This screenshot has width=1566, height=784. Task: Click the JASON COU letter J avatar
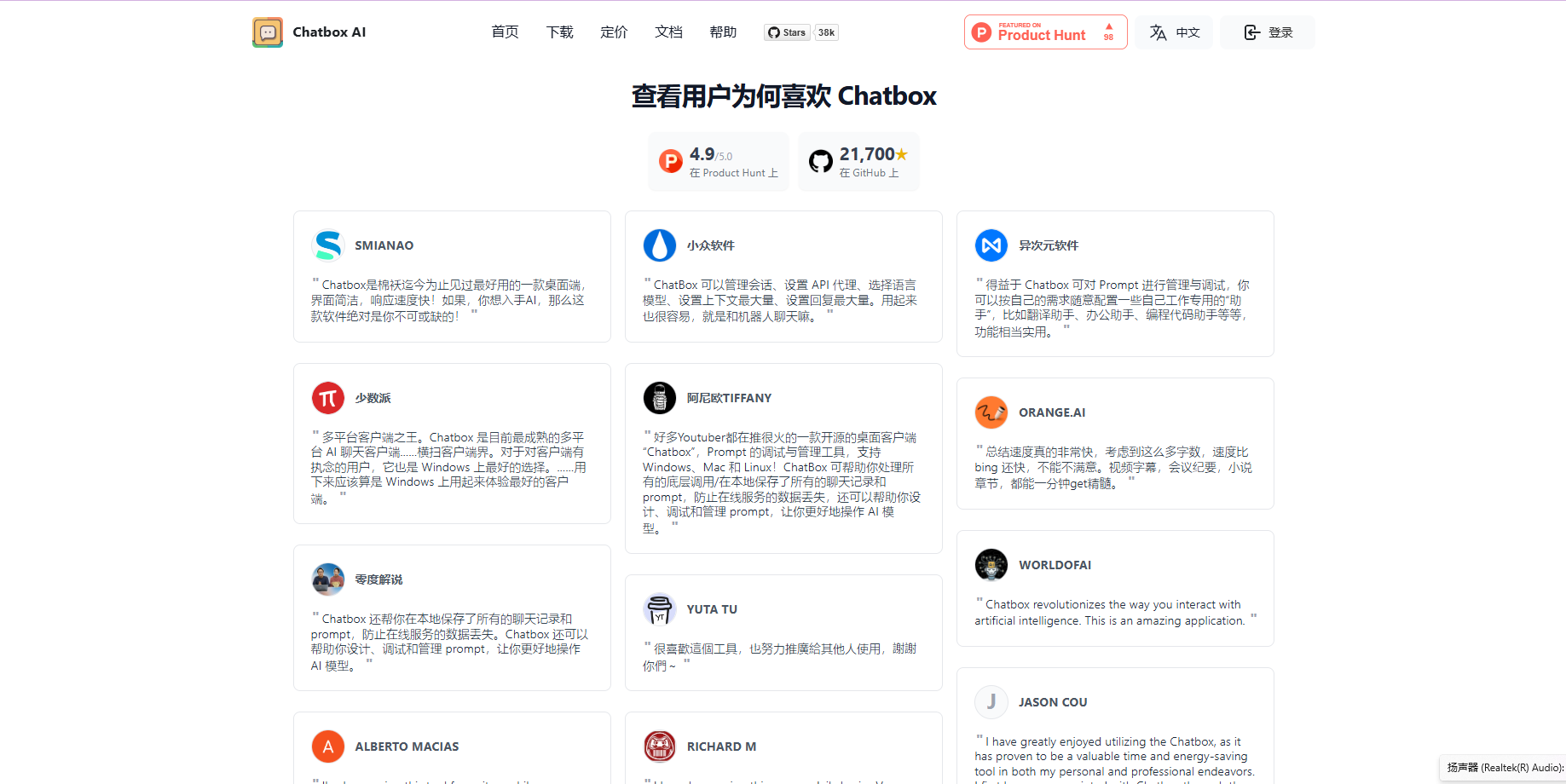tap(991, 702)
